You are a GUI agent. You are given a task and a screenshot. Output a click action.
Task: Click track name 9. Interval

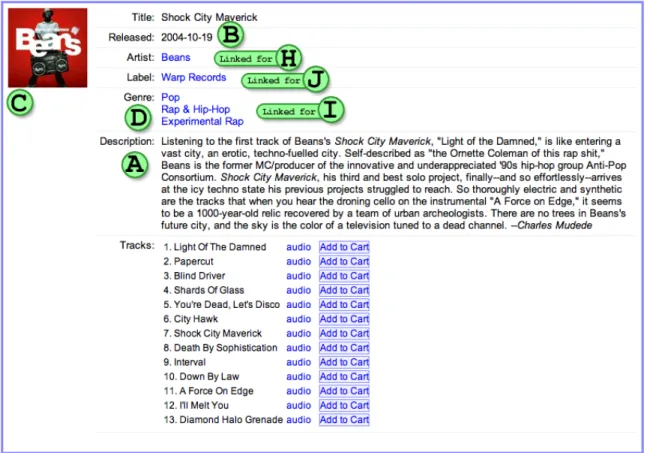click(184, 362)
